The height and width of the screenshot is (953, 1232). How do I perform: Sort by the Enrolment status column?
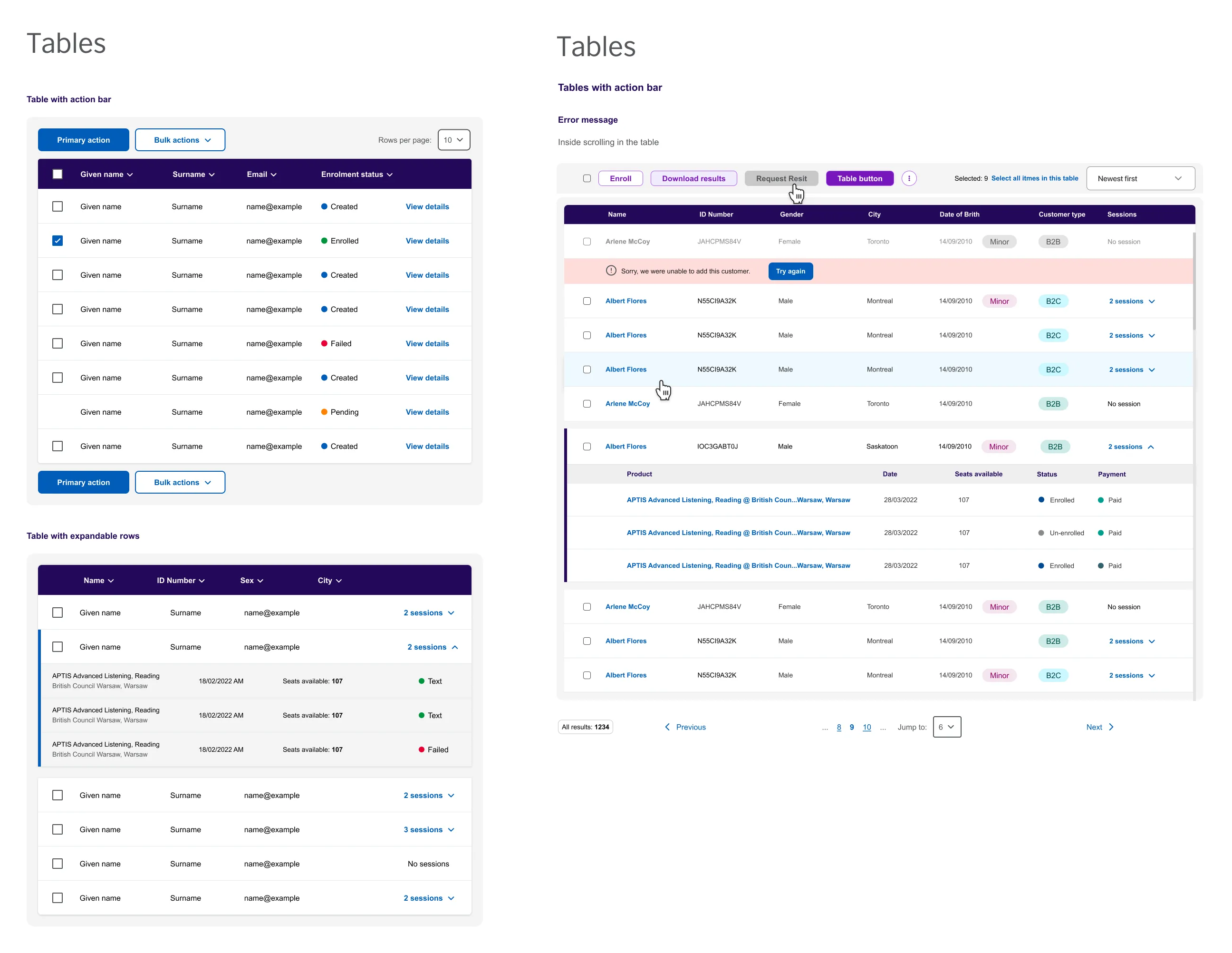(x=356, y=174)
